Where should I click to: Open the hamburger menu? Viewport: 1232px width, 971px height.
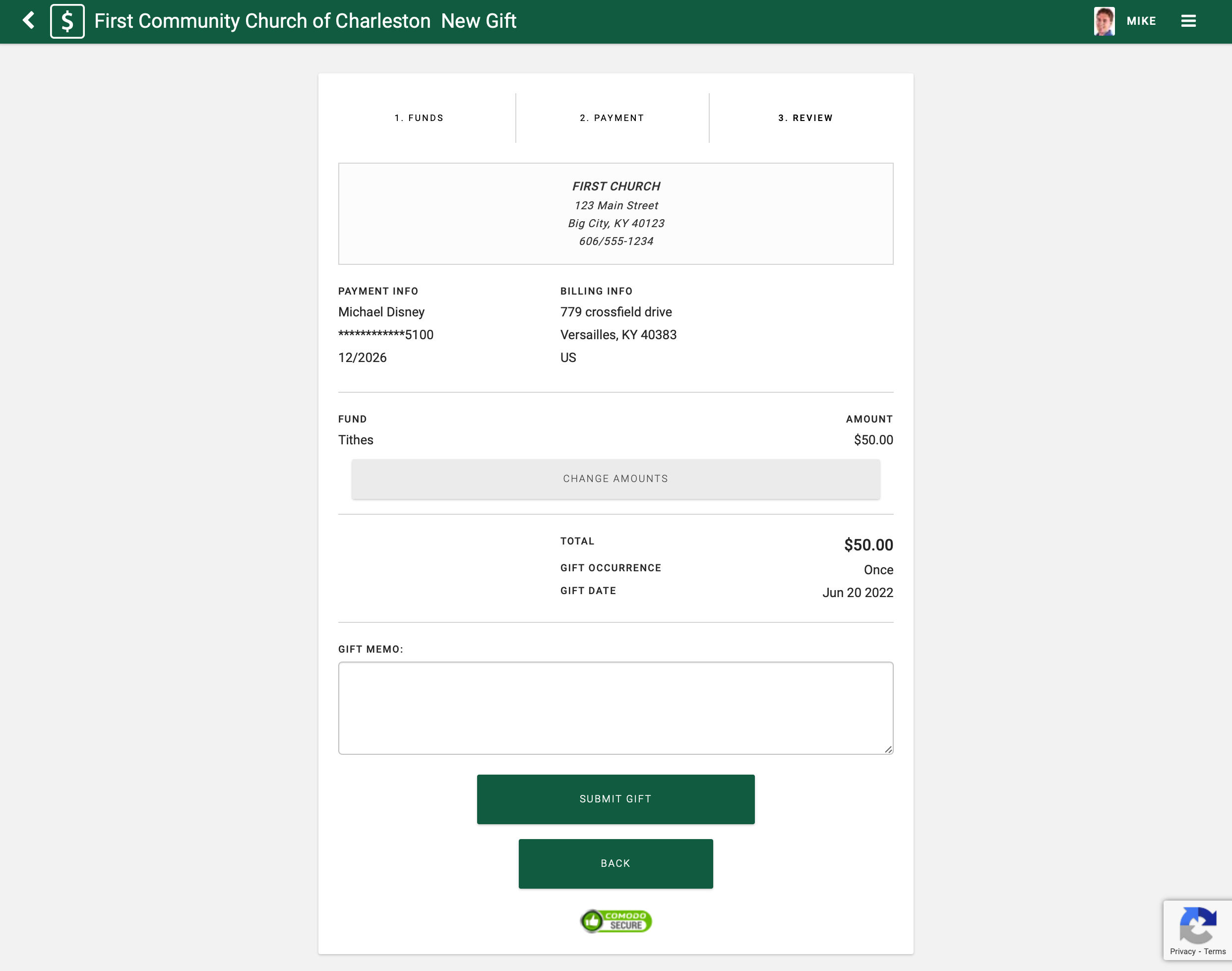[x=1188, y=21]
